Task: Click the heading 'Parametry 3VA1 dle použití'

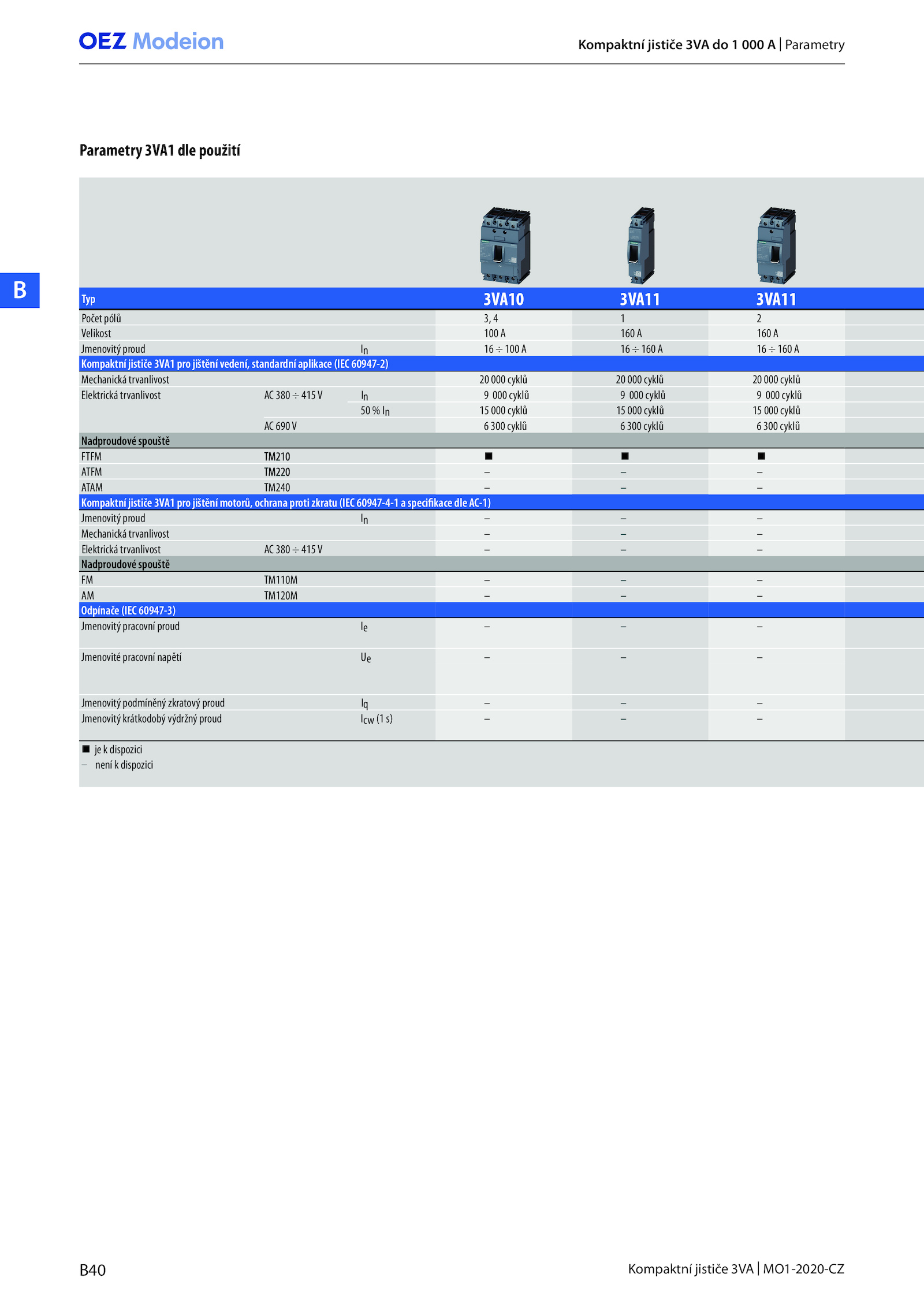Action: 159,151
